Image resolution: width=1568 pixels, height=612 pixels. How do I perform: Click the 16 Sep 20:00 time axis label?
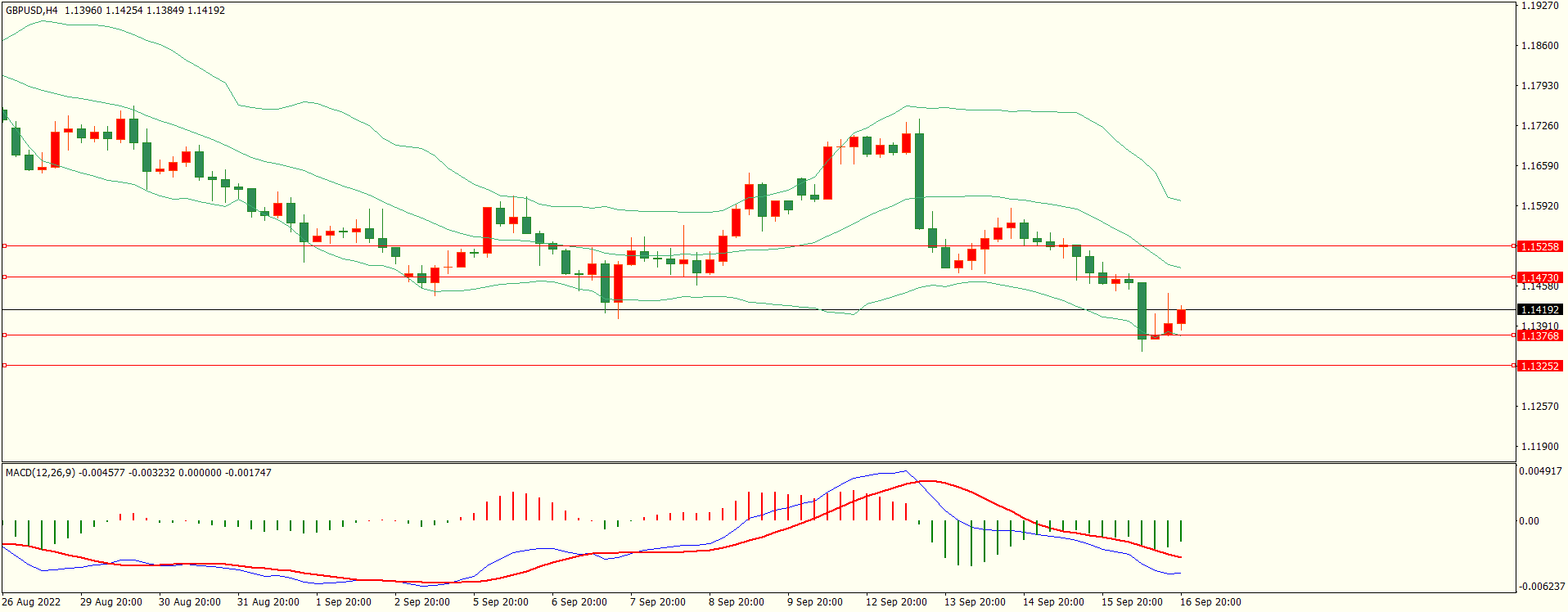1210,602
